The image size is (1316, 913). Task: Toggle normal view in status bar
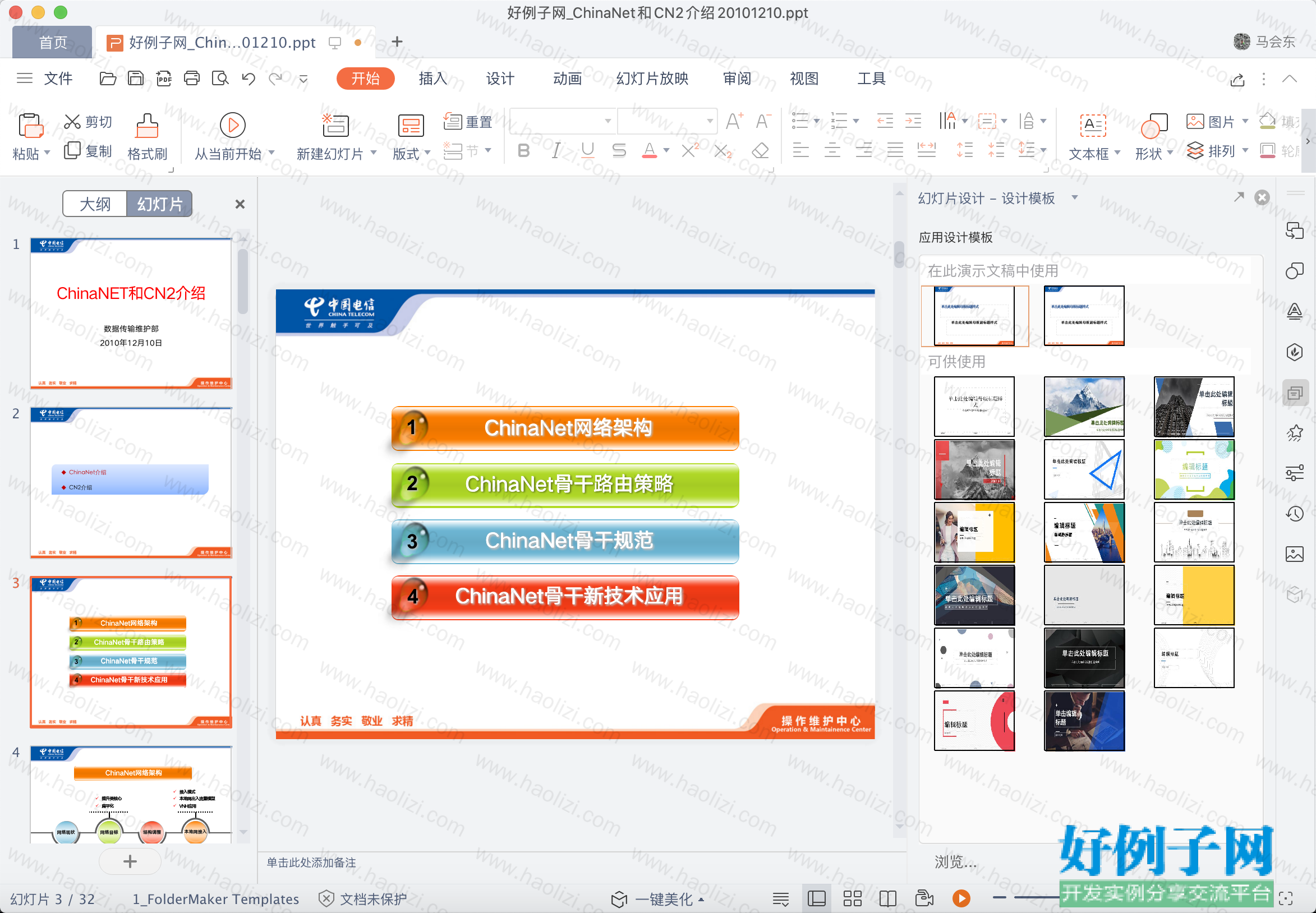(x=817, y=898)
